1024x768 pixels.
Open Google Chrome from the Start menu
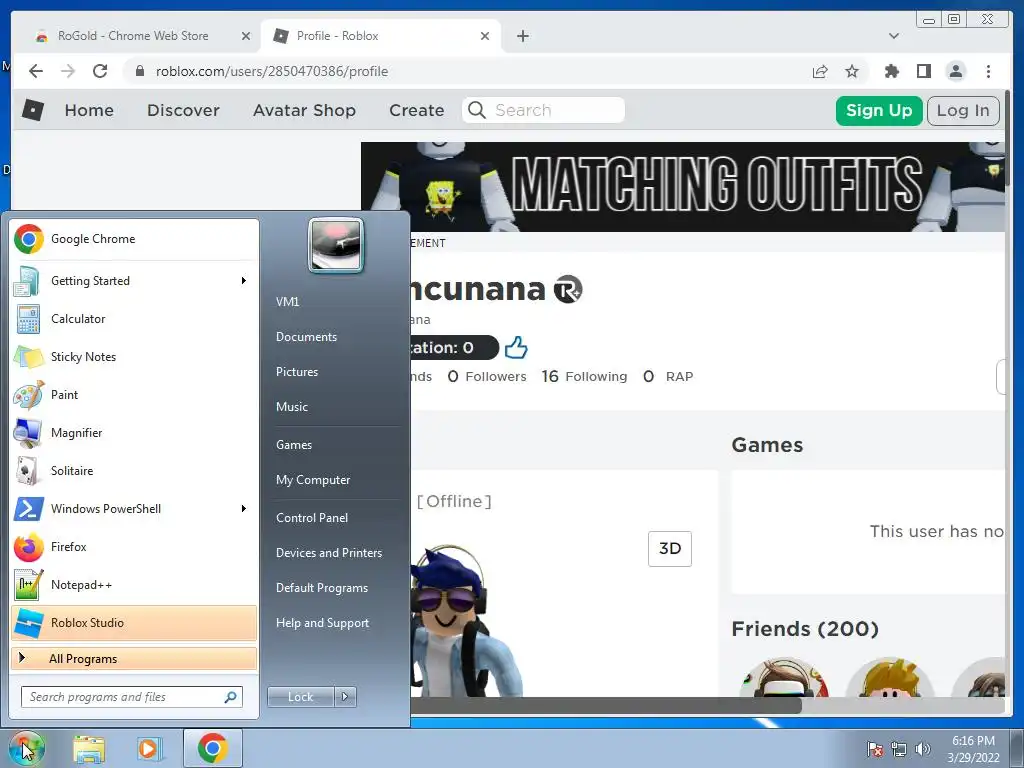(x=134, y=239)
